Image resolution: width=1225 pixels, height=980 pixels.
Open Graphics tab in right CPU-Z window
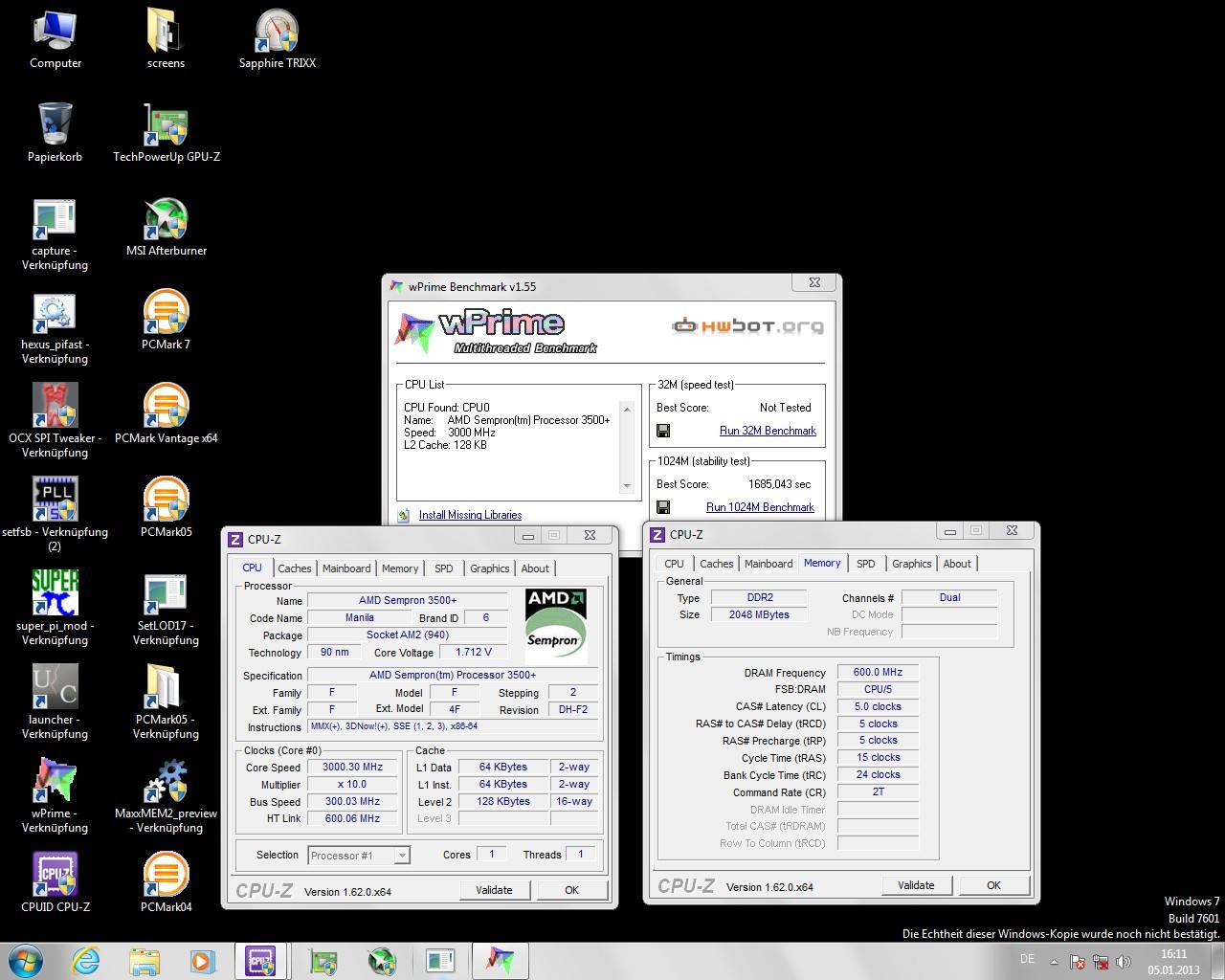tap(912, 564)
